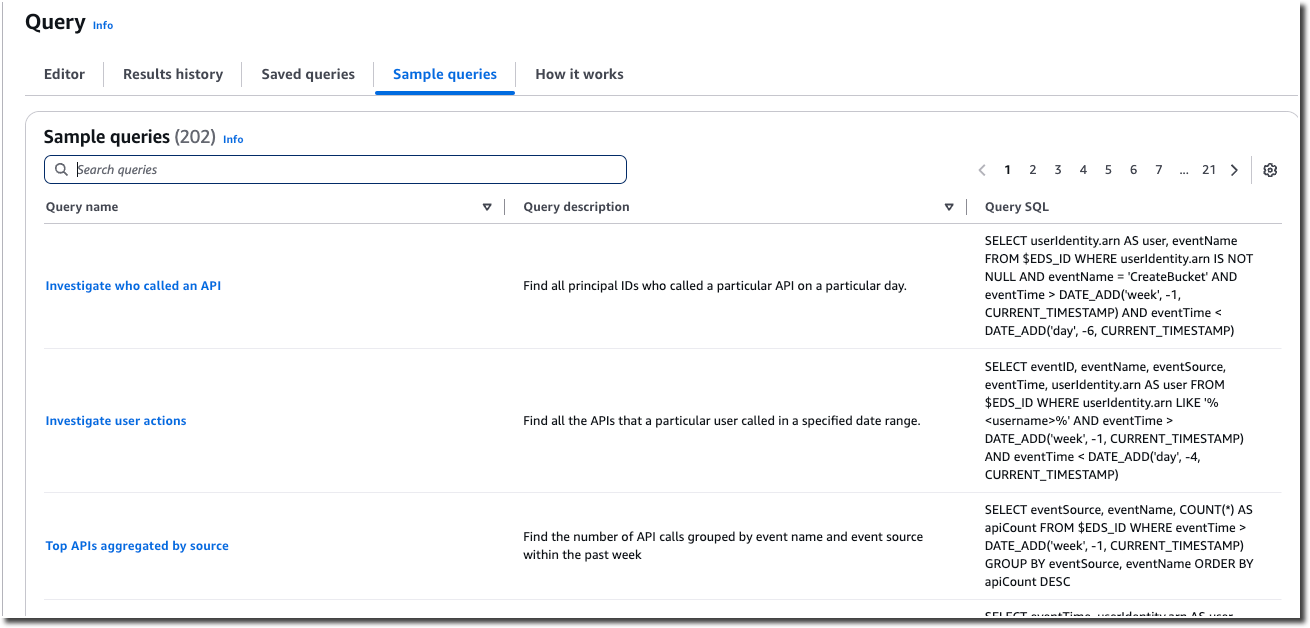
Task: Click Info next to the Sample queries count
Action: click(x=232, y=139)
